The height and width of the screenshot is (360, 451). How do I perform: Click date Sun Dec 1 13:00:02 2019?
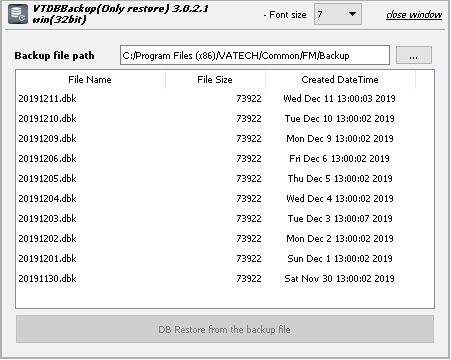point(340,259)
